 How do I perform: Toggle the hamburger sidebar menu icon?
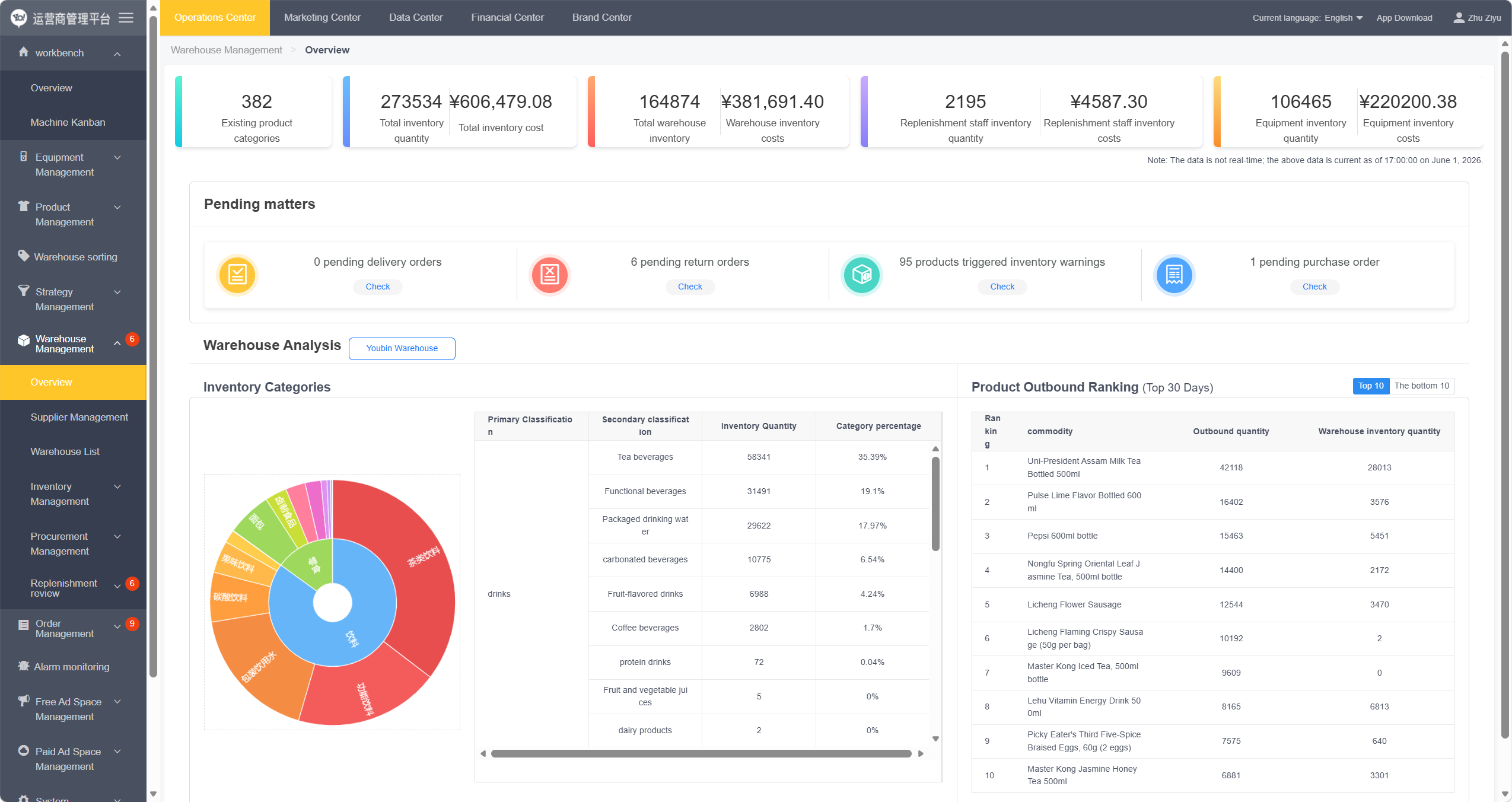pos(126,18)
